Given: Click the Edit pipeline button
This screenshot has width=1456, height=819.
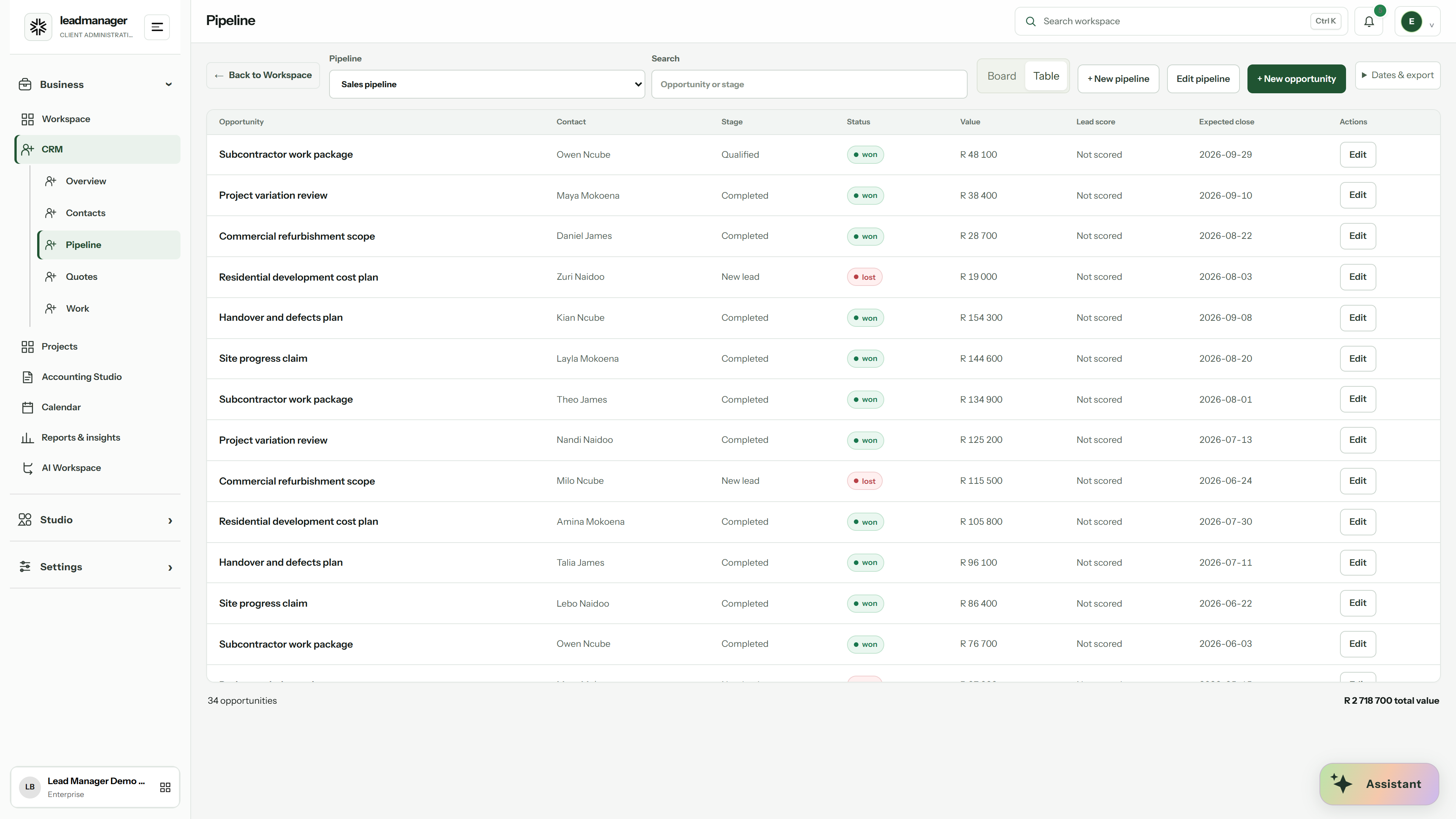Looking at the screenshot, I should pos(1203,78).
